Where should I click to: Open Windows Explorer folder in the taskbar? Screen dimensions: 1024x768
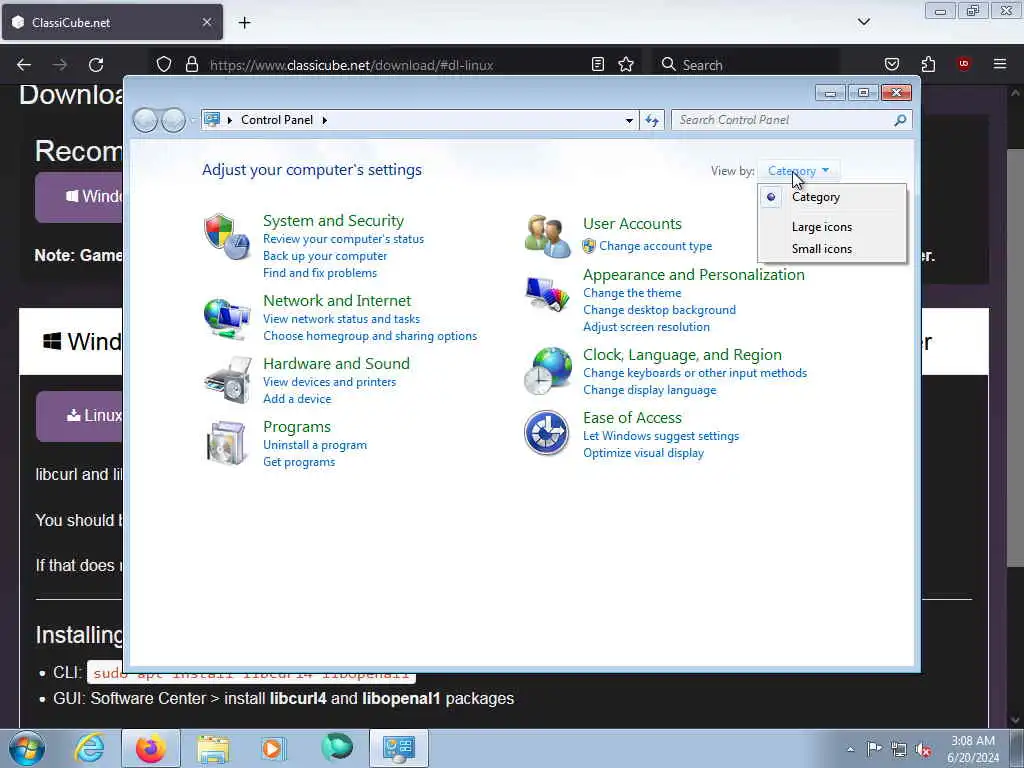213,749
